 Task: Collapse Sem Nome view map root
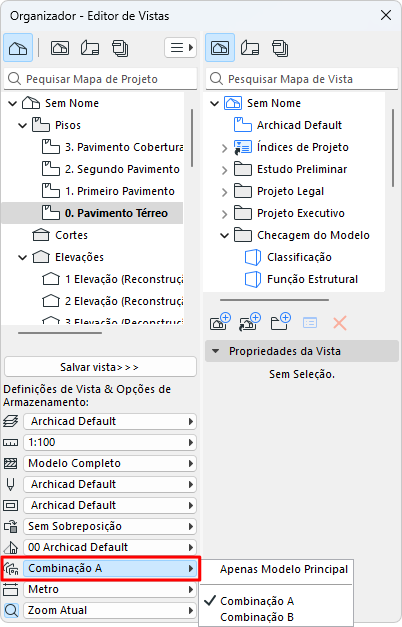pyautogui.click(x=214, y=104)
